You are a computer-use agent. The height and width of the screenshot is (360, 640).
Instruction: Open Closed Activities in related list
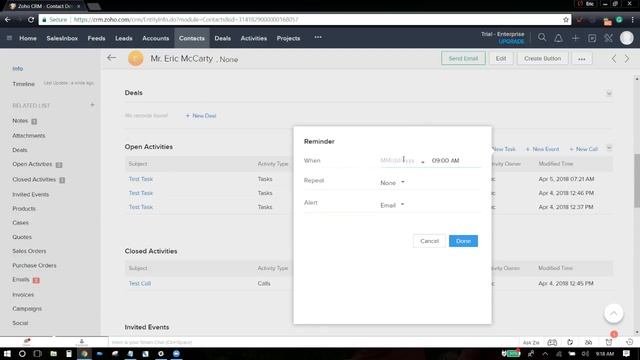(x=34, y=180)
